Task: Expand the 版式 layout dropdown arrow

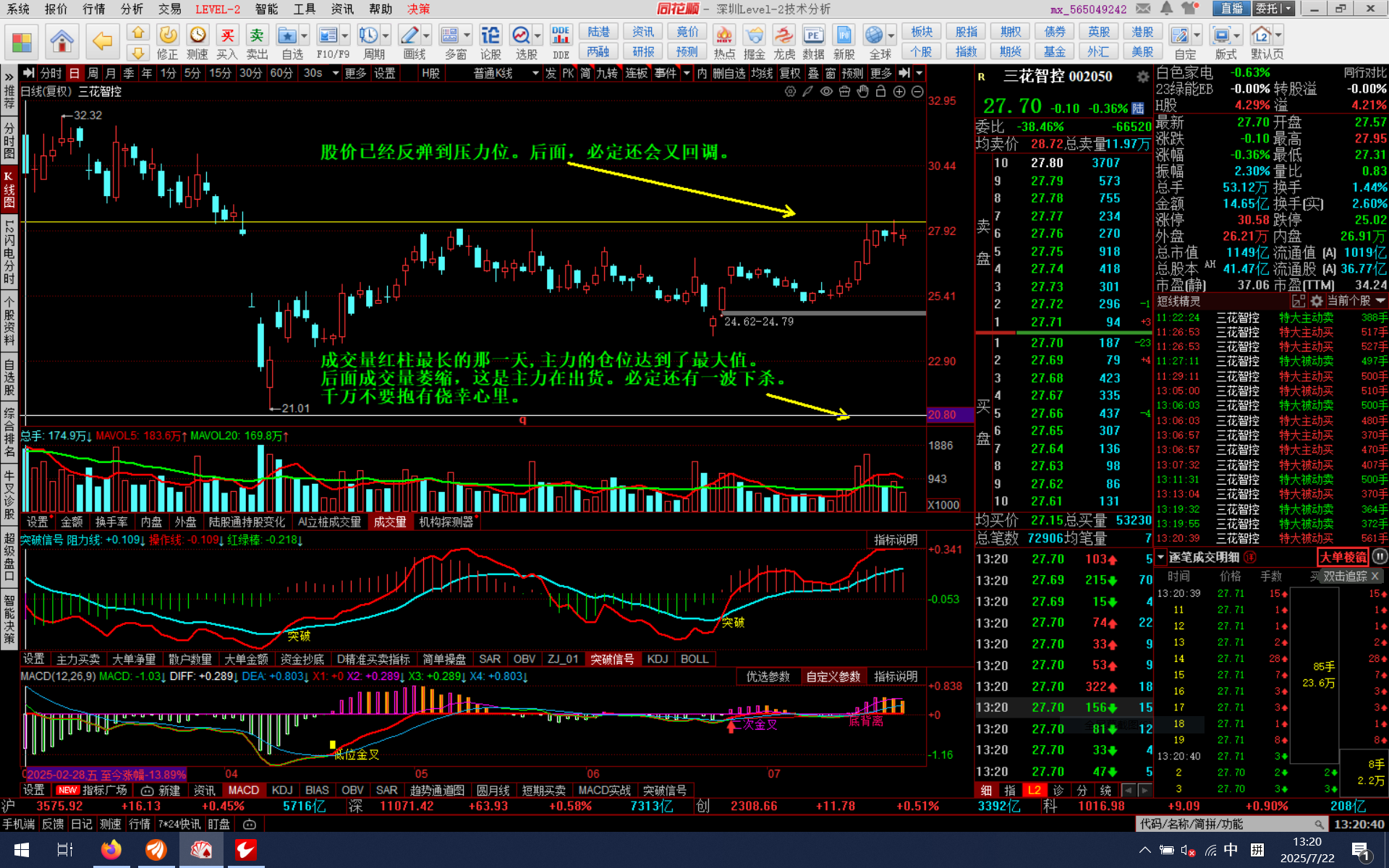Action: tap(1236, 35)
